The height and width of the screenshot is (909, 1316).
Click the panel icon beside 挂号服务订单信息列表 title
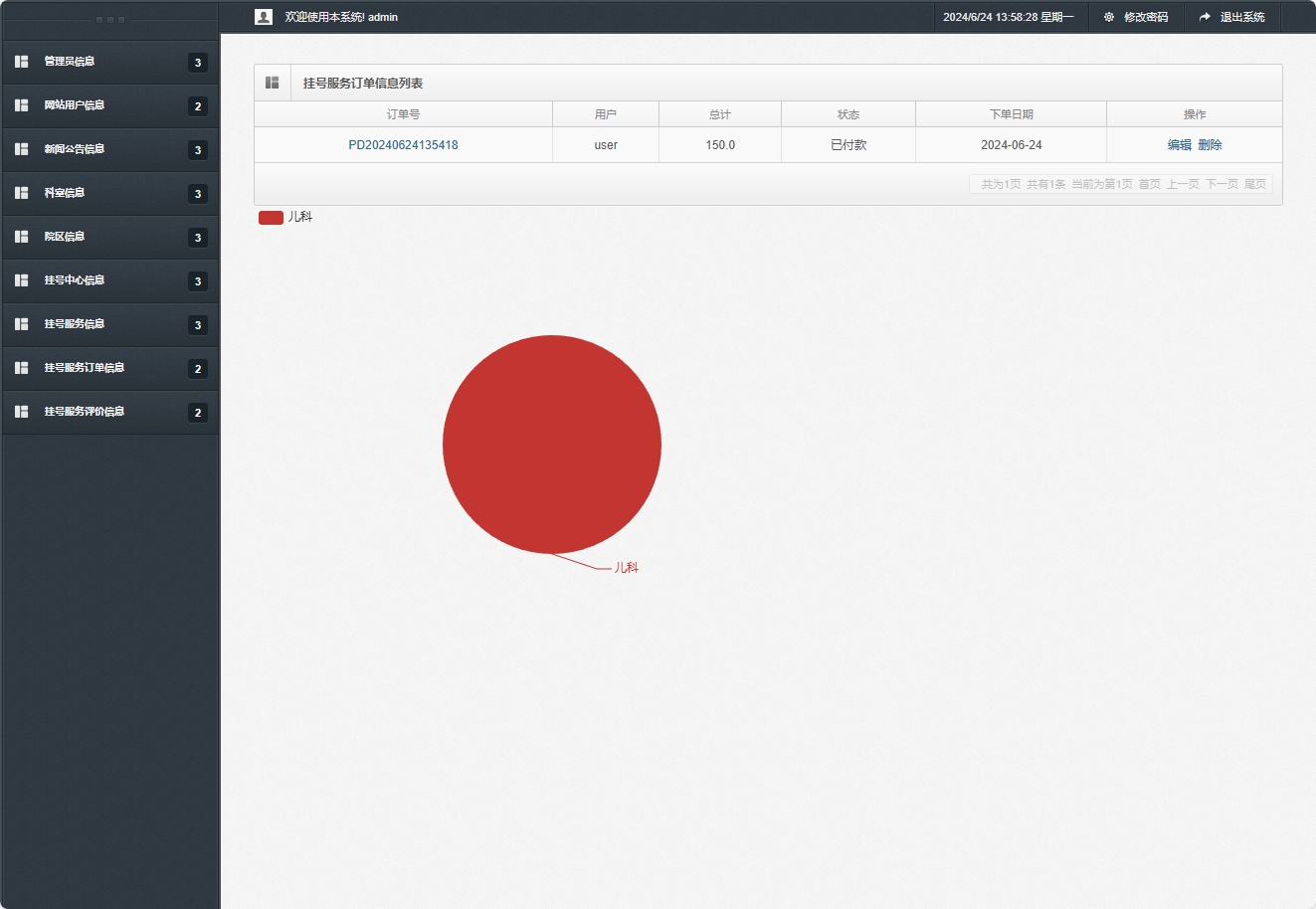[273, 83]
